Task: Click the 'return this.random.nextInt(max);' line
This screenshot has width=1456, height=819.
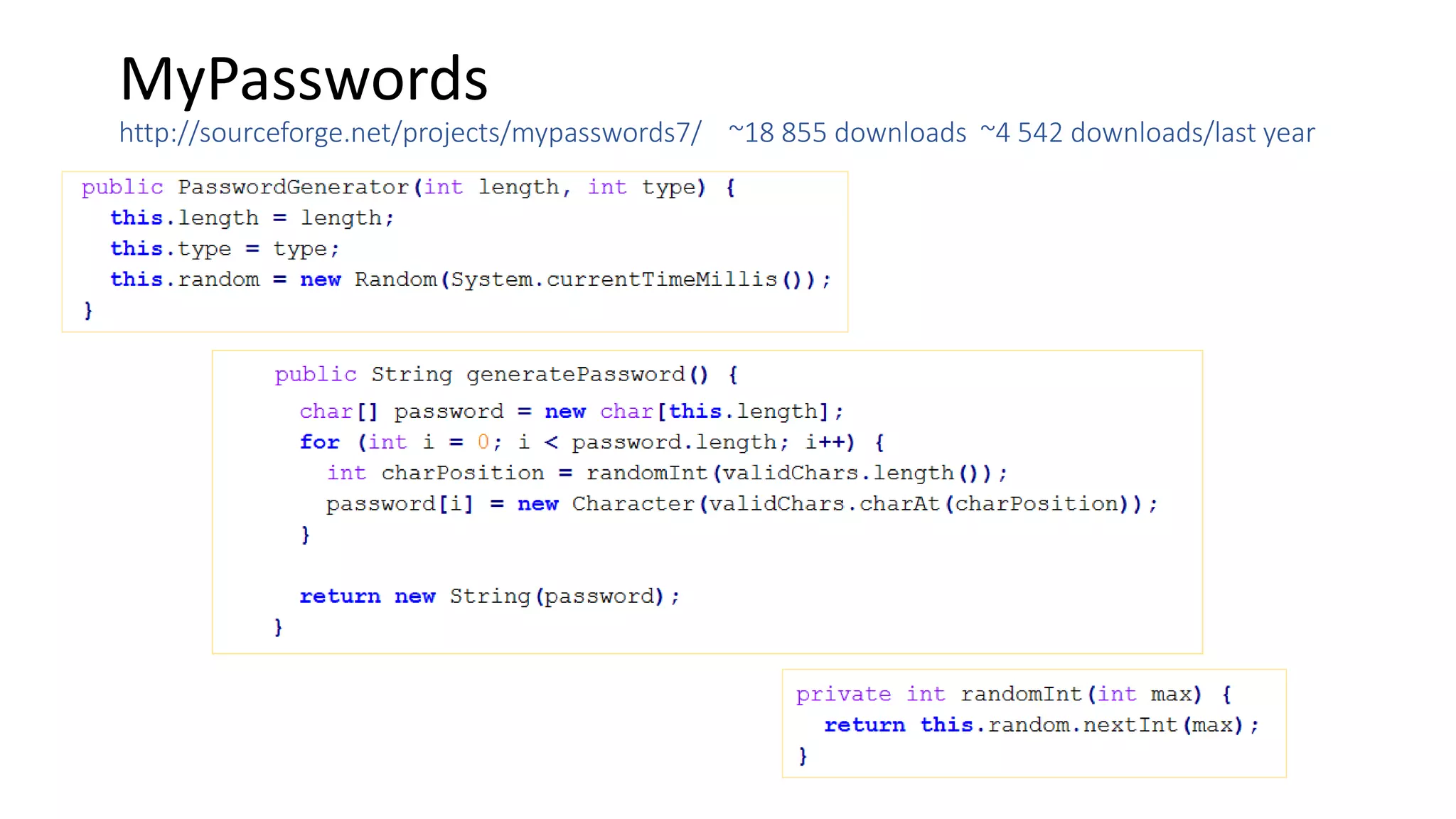Action: 1042,725
